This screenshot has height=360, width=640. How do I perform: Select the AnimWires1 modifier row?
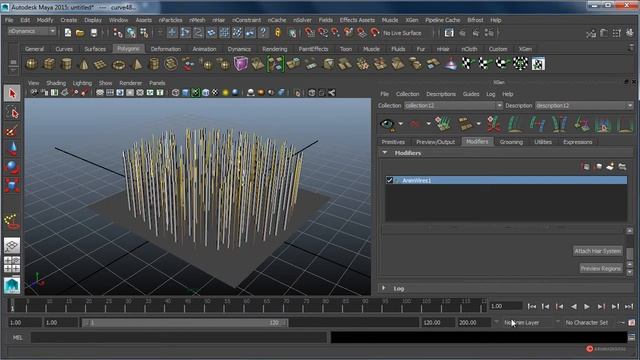click(x=506, y=180)
